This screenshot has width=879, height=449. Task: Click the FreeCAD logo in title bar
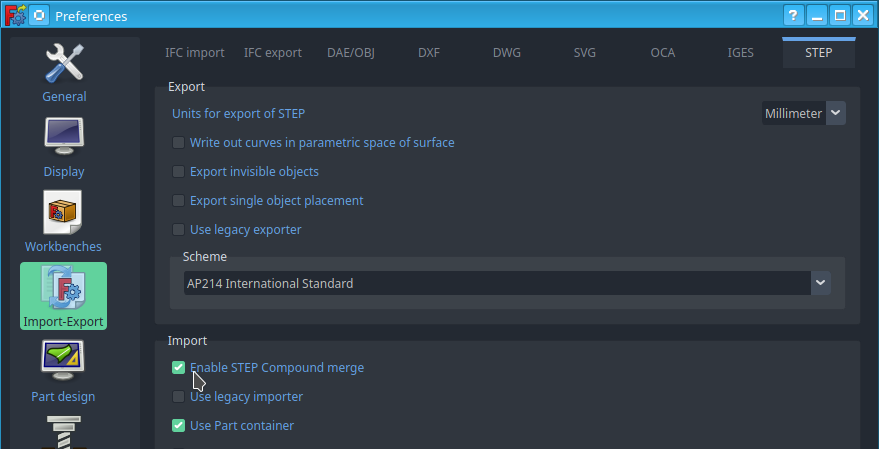click(x=15, y=16)
